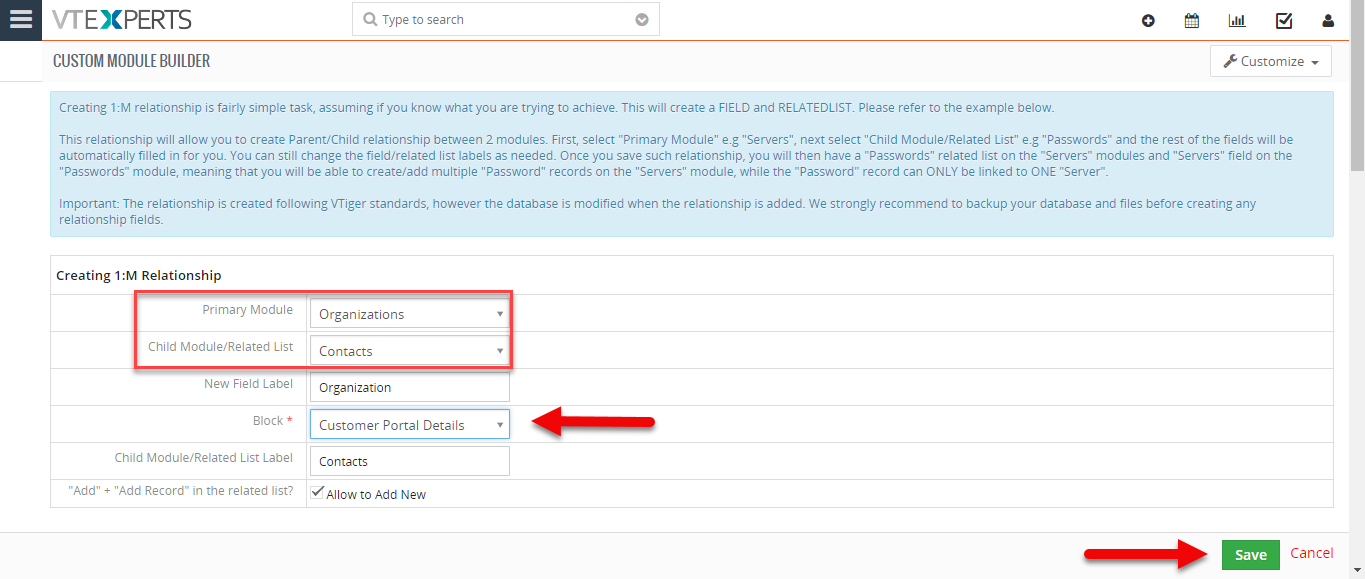Open the hamburger main menu

20,20
